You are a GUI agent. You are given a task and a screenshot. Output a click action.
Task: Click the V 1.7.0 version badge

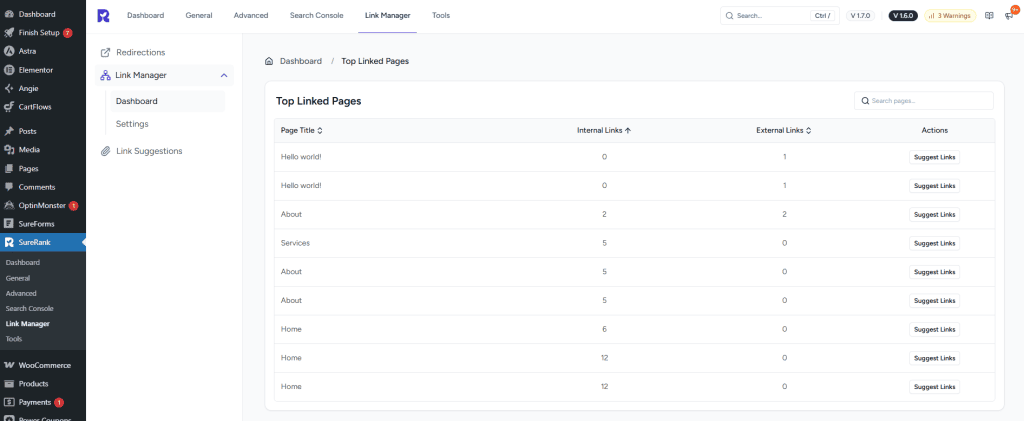click(x=861, y=16)
